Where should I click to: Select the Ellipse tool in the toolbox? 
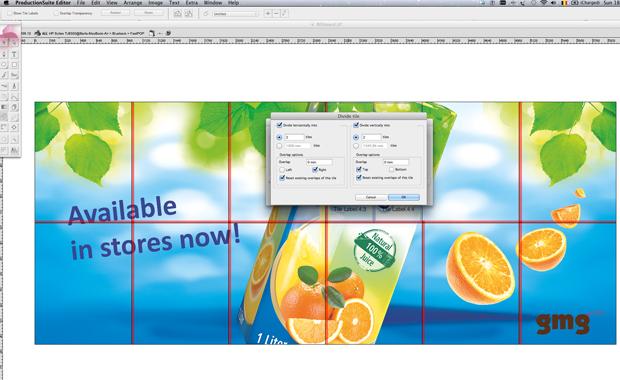click(4, 65)
